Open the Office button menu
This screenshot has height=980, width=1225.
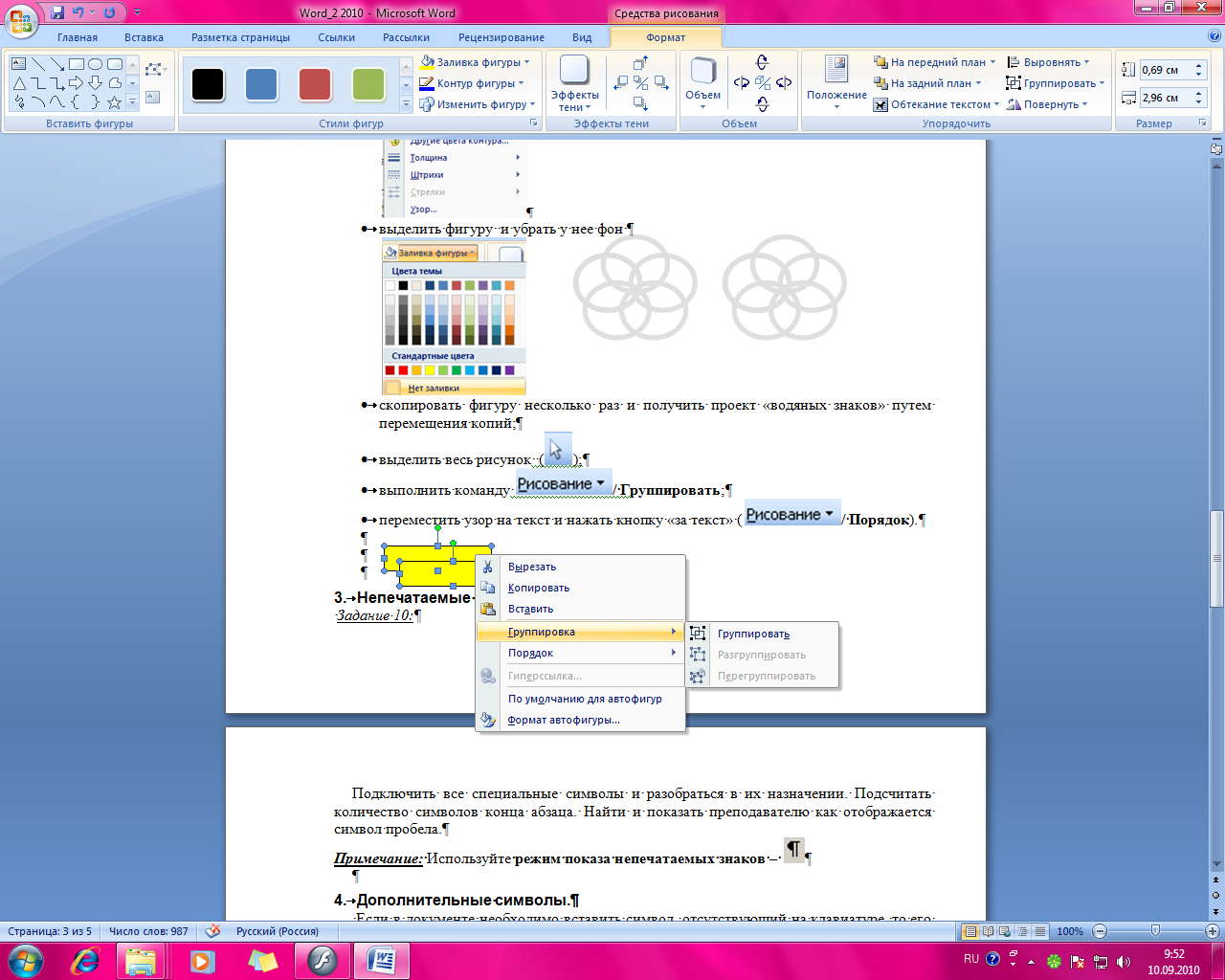(21, 21)
